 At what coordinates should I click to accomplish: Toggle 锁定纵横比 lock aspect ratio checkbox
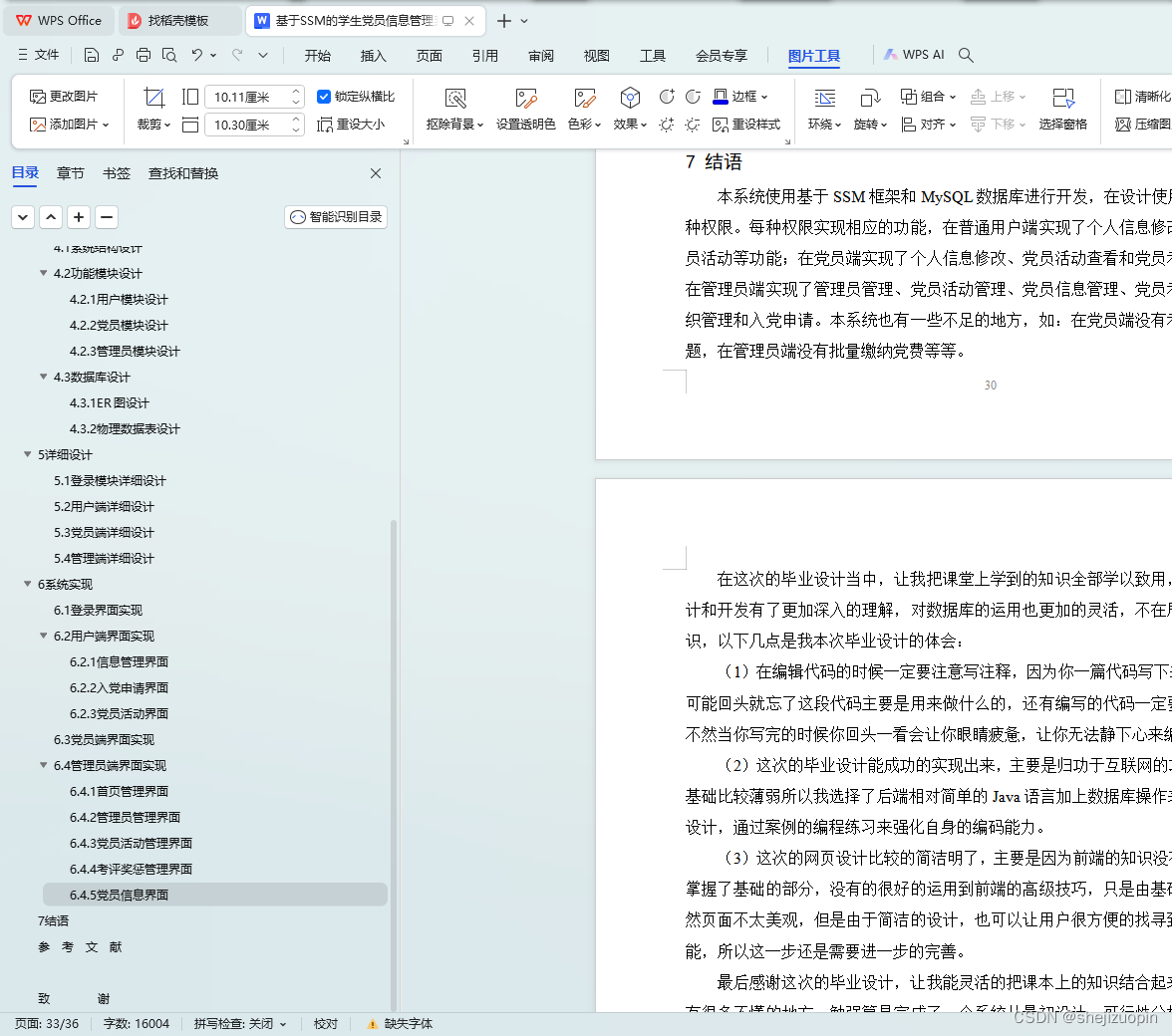324,97
